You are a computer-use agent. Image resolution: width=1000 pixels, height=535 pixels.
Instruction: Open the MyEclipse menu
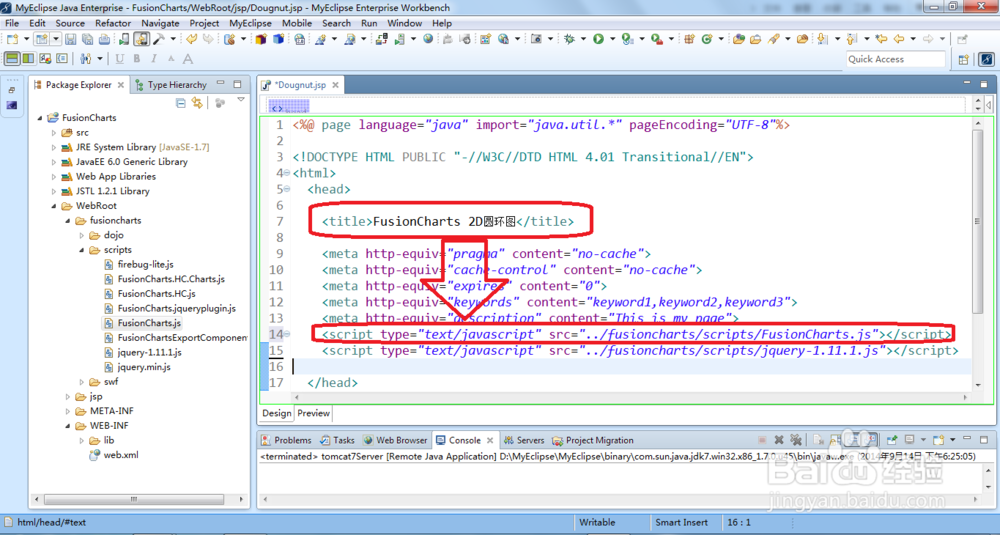point(250,23)
